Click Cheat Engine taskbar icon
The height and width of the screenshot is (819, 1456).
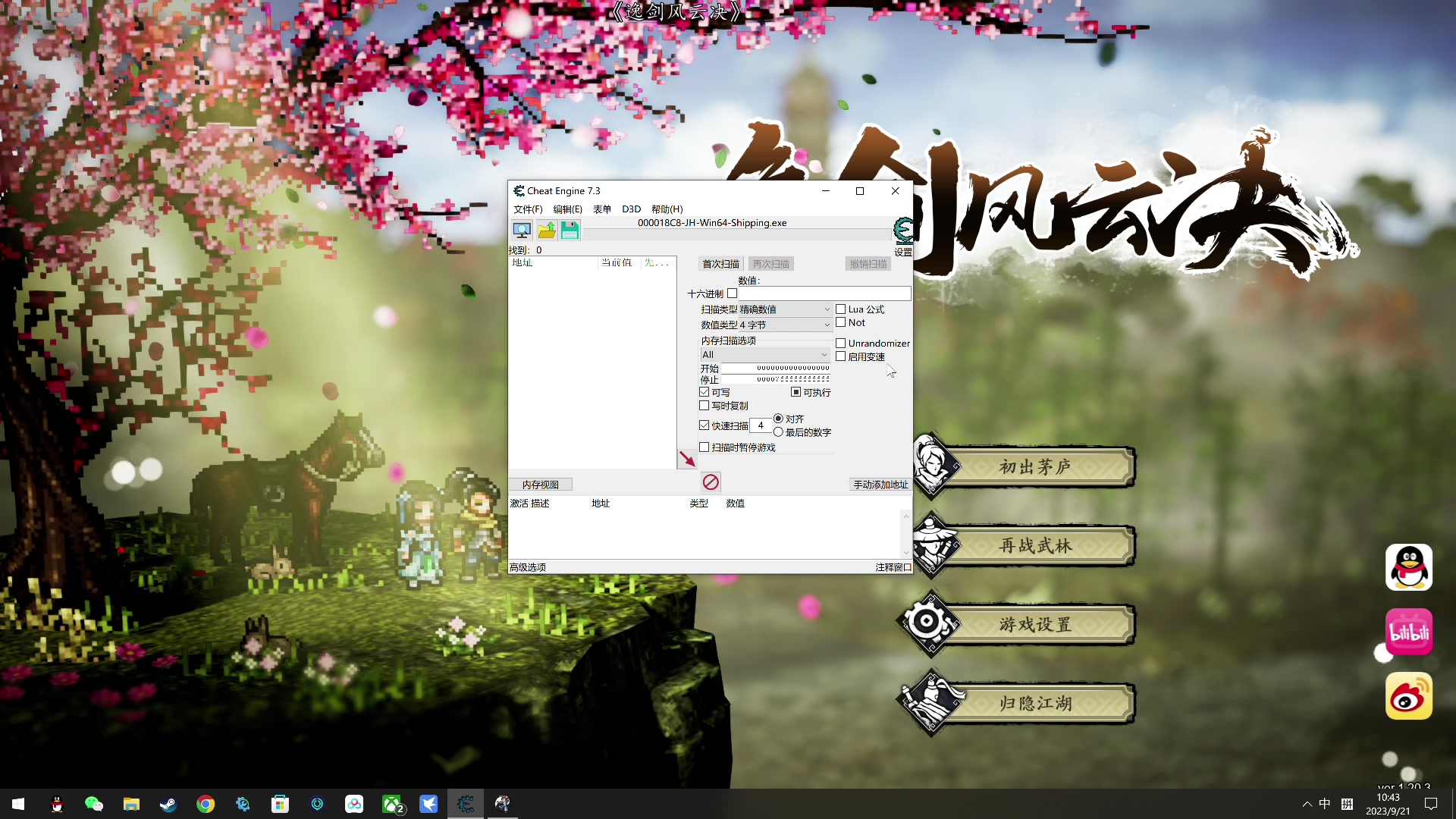pos(466,804)
